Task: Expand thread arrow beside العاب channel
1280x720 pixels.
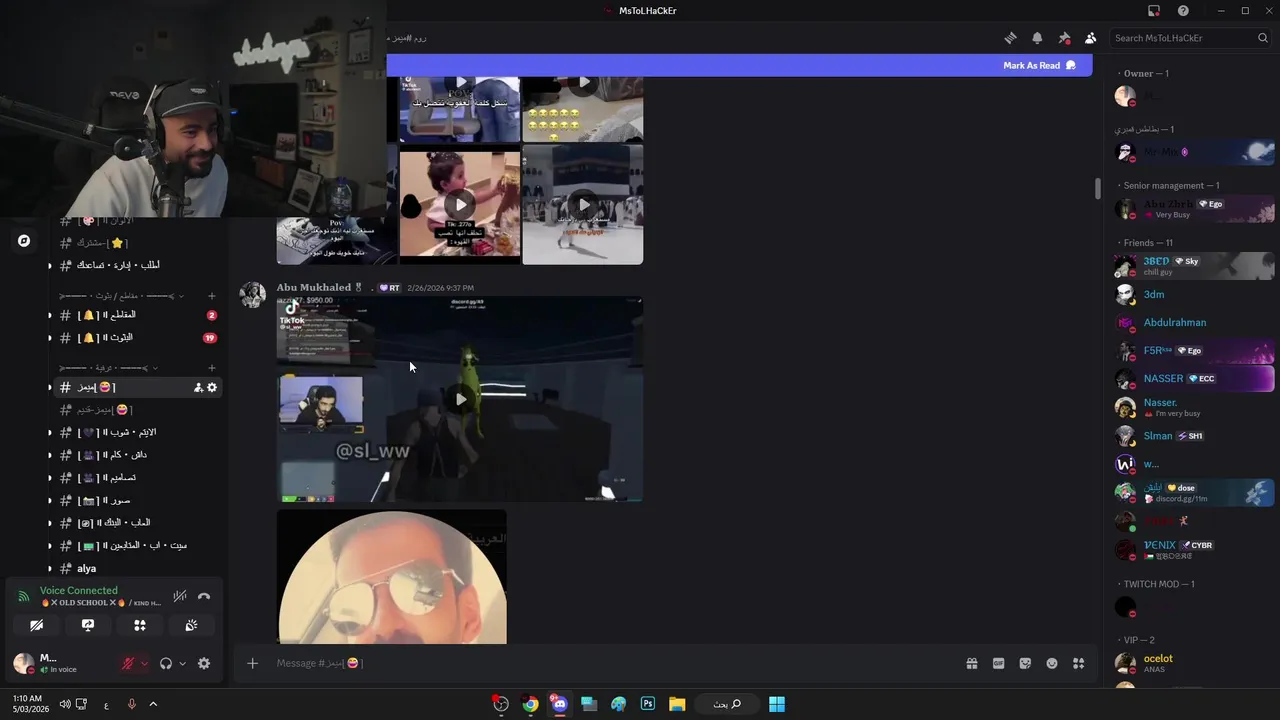Action: point(50,523)
